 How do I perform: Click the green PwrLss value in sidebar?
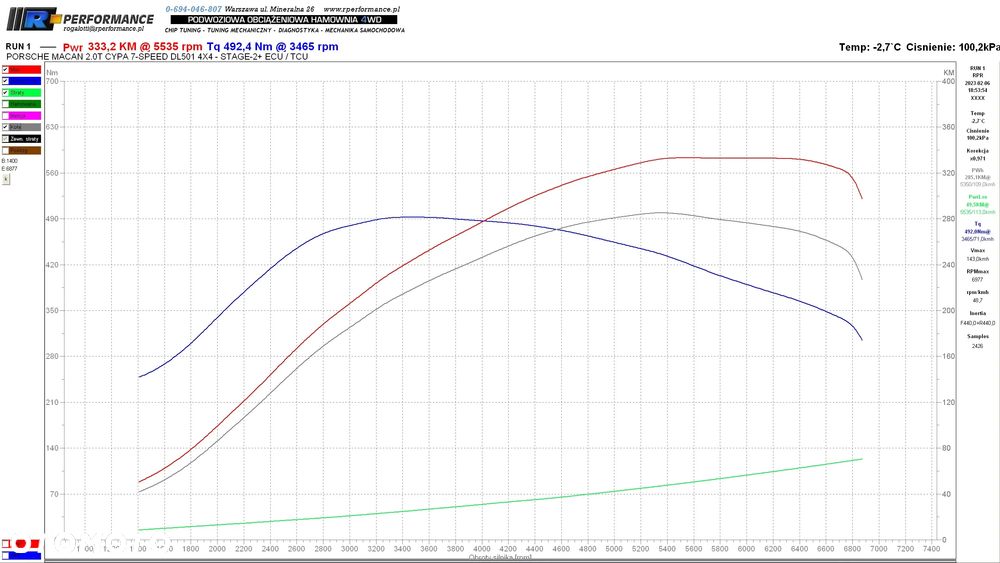(978, 205)
